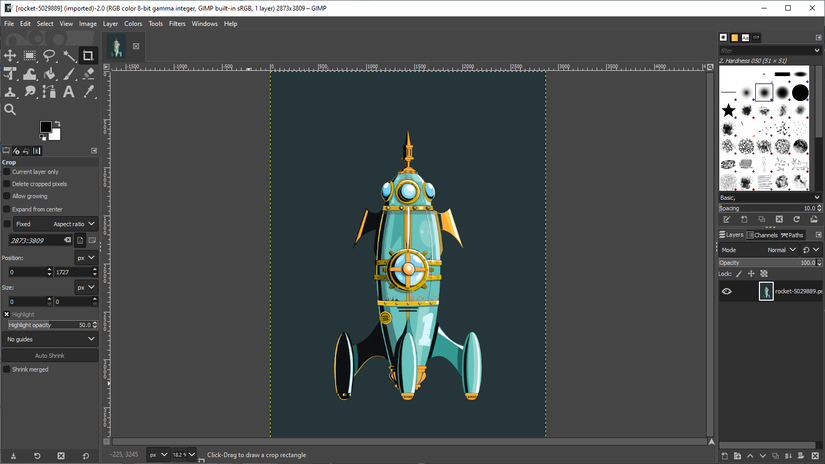The width and height of the screenshot is (825, 464).
Task: Select the Move tool in the toolbox
Action: 11,56
